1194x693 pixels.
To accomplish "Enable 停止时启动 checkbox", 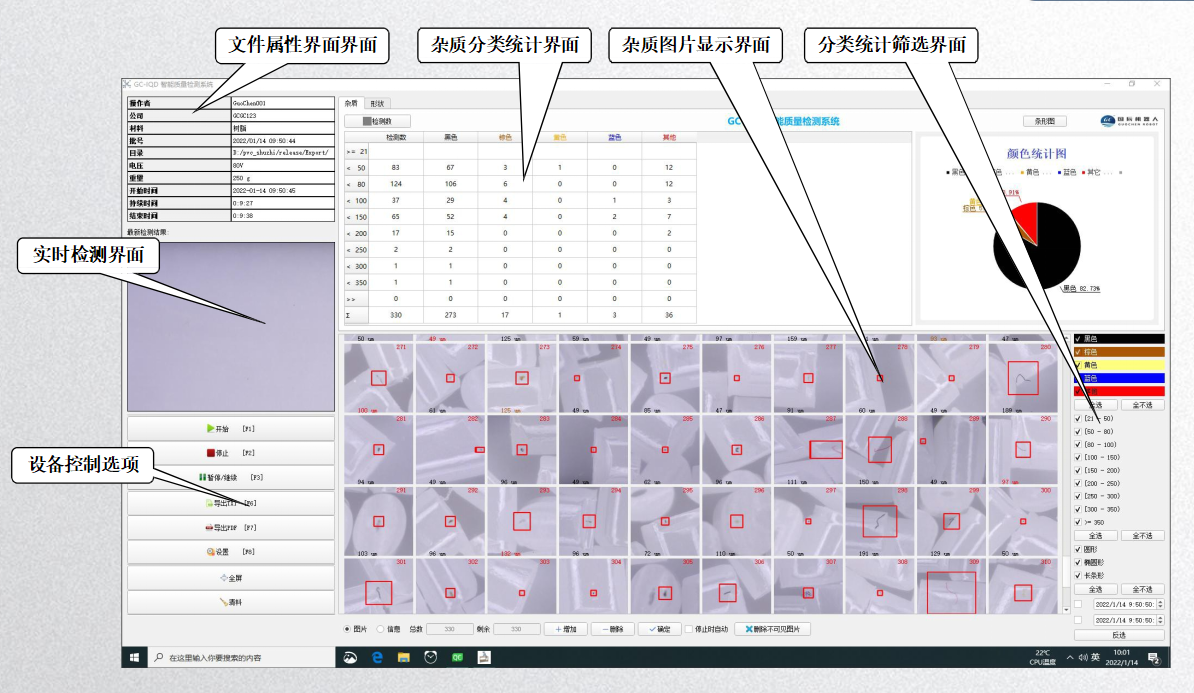I will tap(689, 629).
